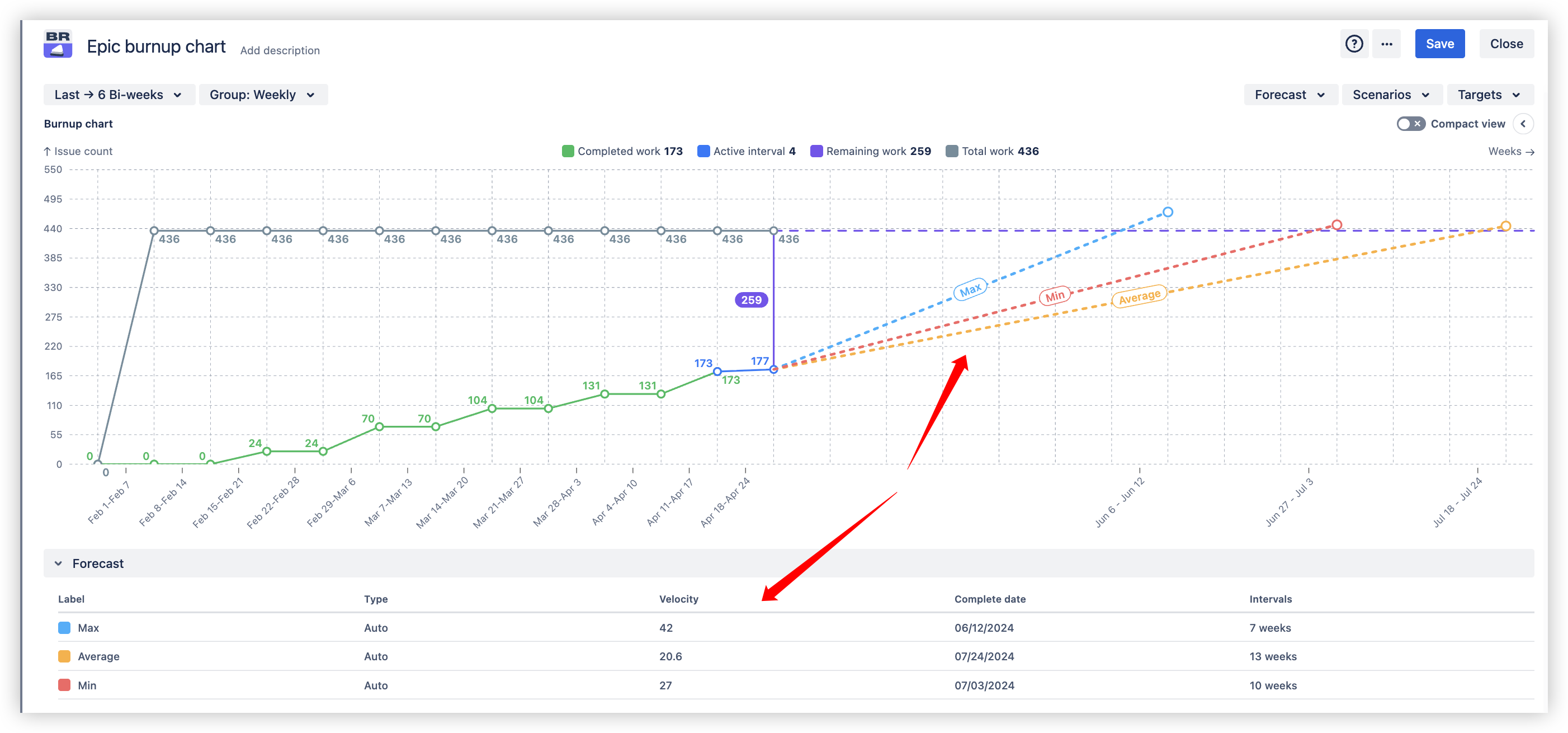The image size is (1568, 733).
Task: Click the Velocity column header
Action: click(x=678, y=599)
